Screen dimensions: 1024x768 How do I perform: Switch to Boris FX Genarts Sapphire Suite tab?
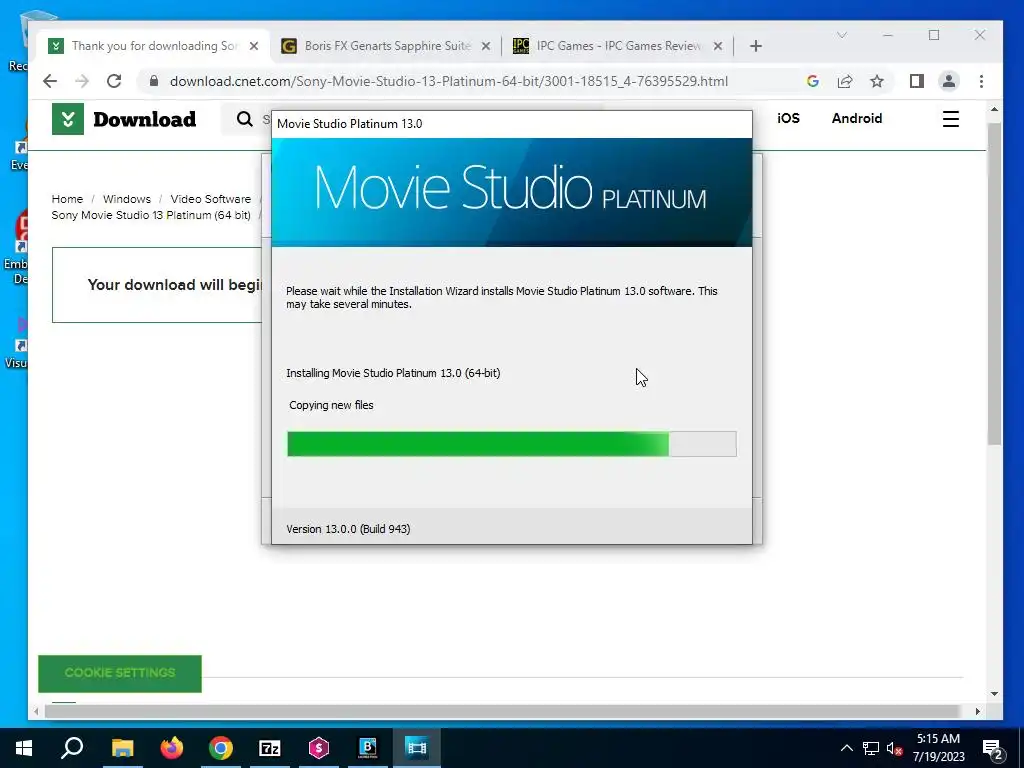[x=385, y=46]
